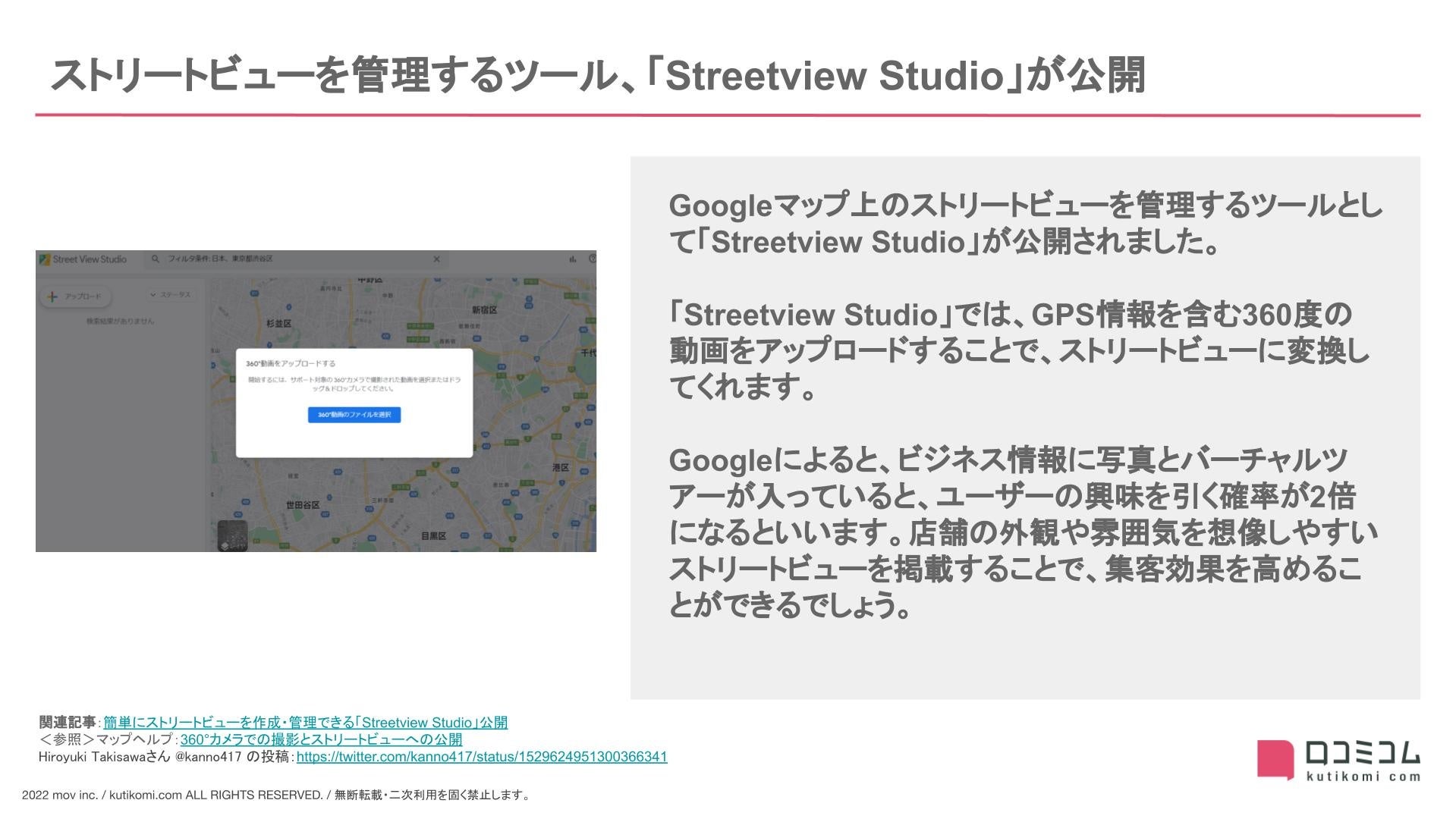Open the twitter.com/kanno417 status link

(482, 757)
